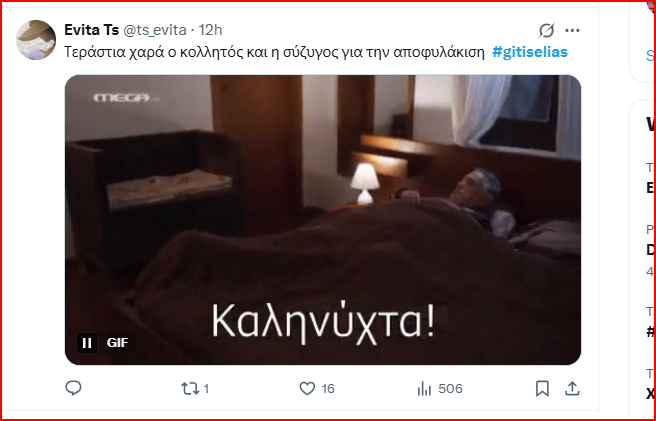656x421 pixels.
Task: Share the tweet via upload arrow icon
Action: coord(572,389)
